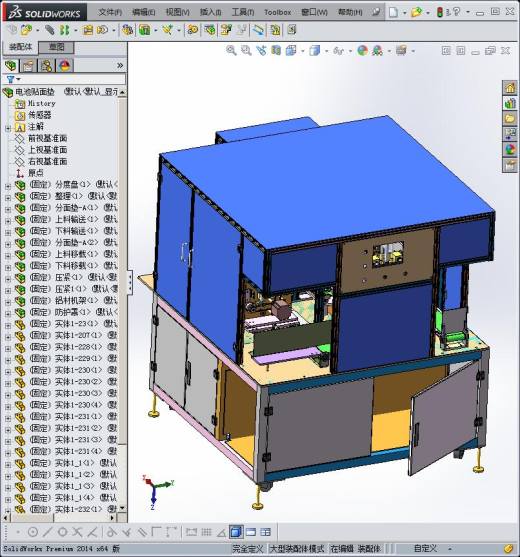520x557 pixels.
Task: Switch to the 装配体 toolbar tab
Action: (20, 47)
